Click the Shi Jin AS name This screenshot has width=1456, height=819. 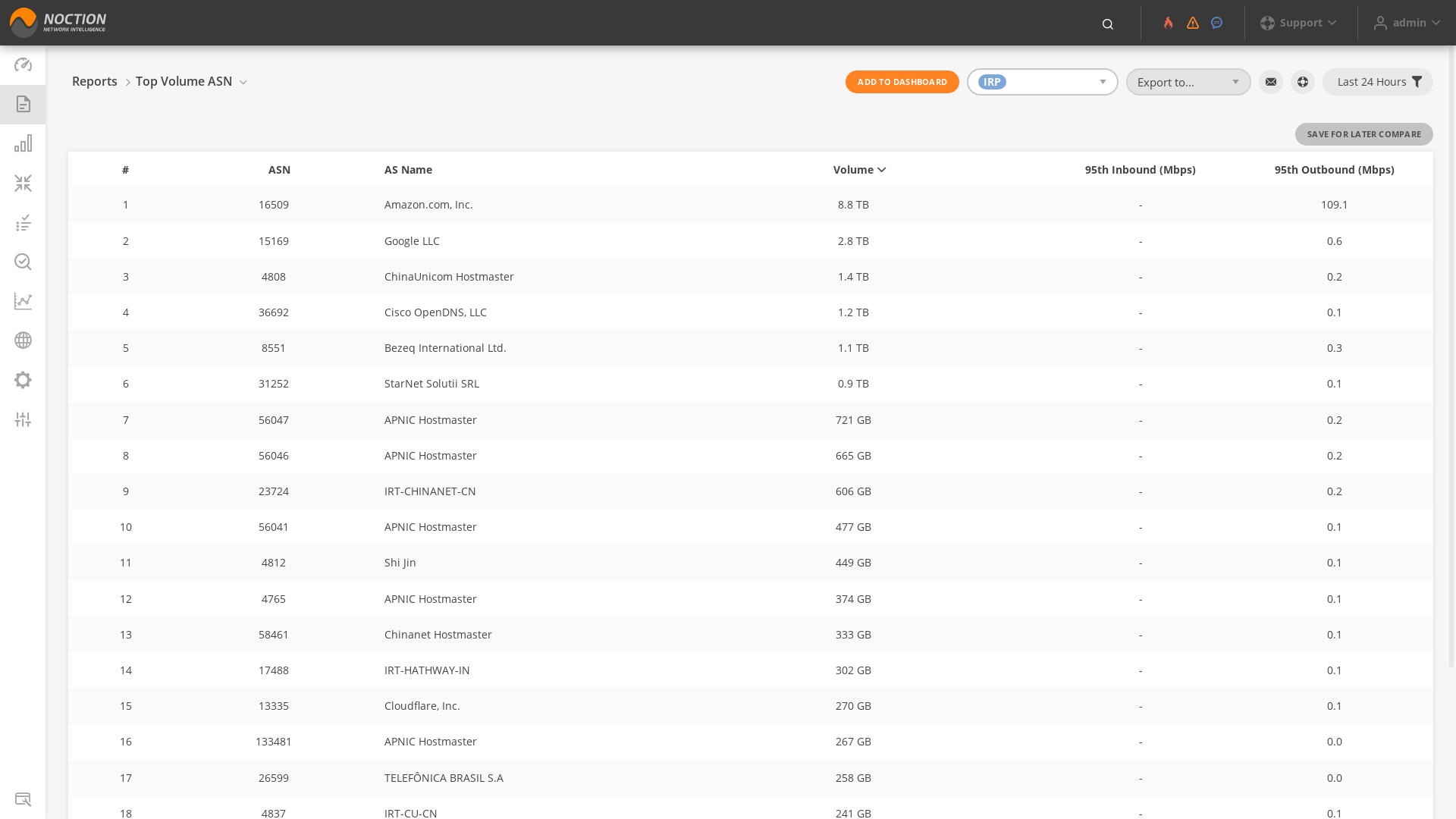(x=400, y=563)
